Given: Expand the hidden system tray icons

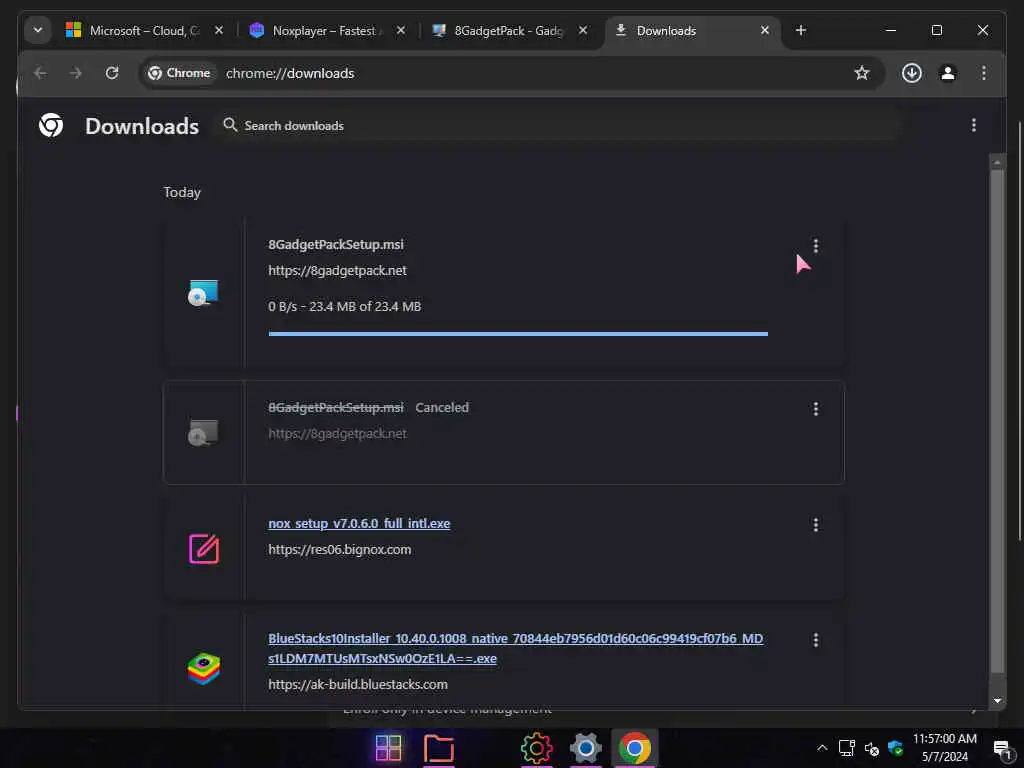Looking at the screenshot, I should pyautogui.click(x=822, y=748).
